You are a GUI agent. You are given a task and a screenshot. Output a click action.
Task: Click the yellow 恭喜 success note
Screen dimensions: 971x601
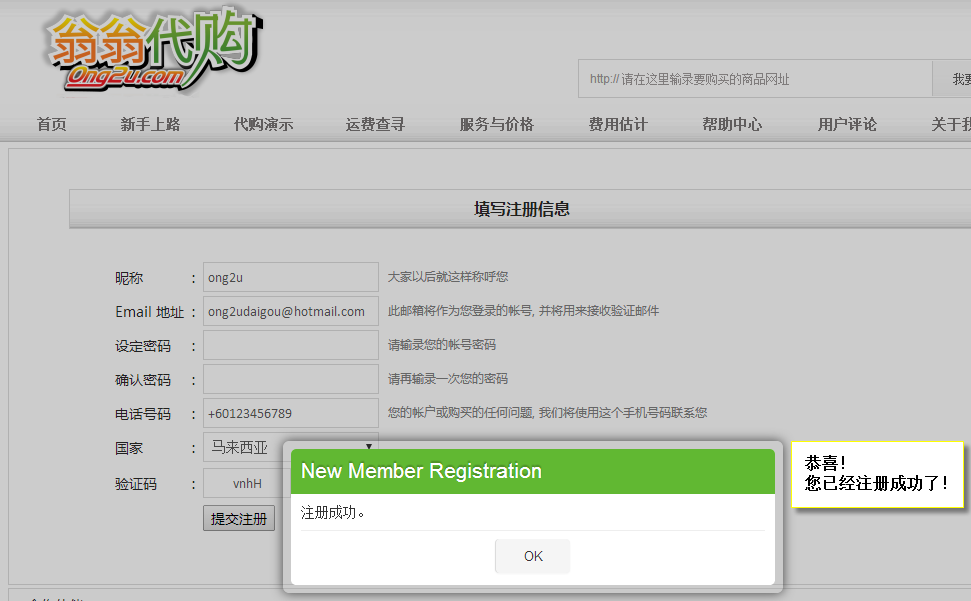877,474
